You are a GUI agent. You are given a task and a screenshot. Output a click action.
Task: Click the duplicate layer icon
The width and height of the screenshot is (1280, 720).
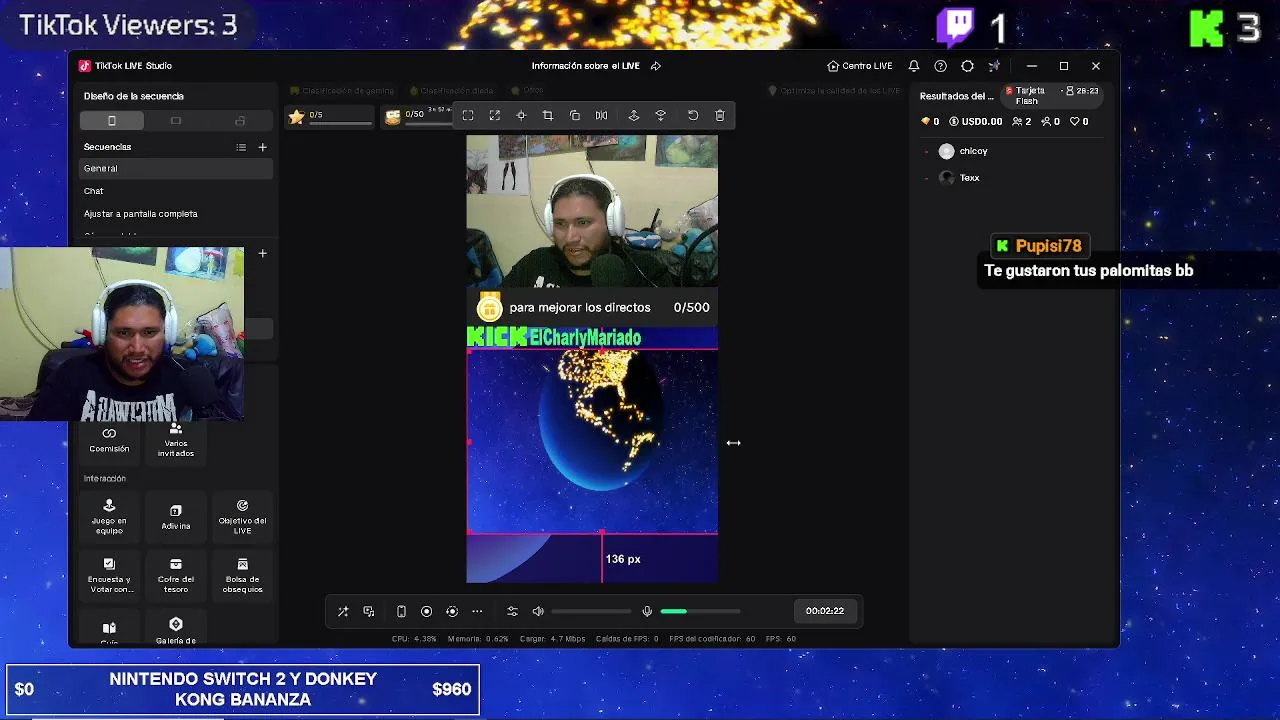point(575,116)
